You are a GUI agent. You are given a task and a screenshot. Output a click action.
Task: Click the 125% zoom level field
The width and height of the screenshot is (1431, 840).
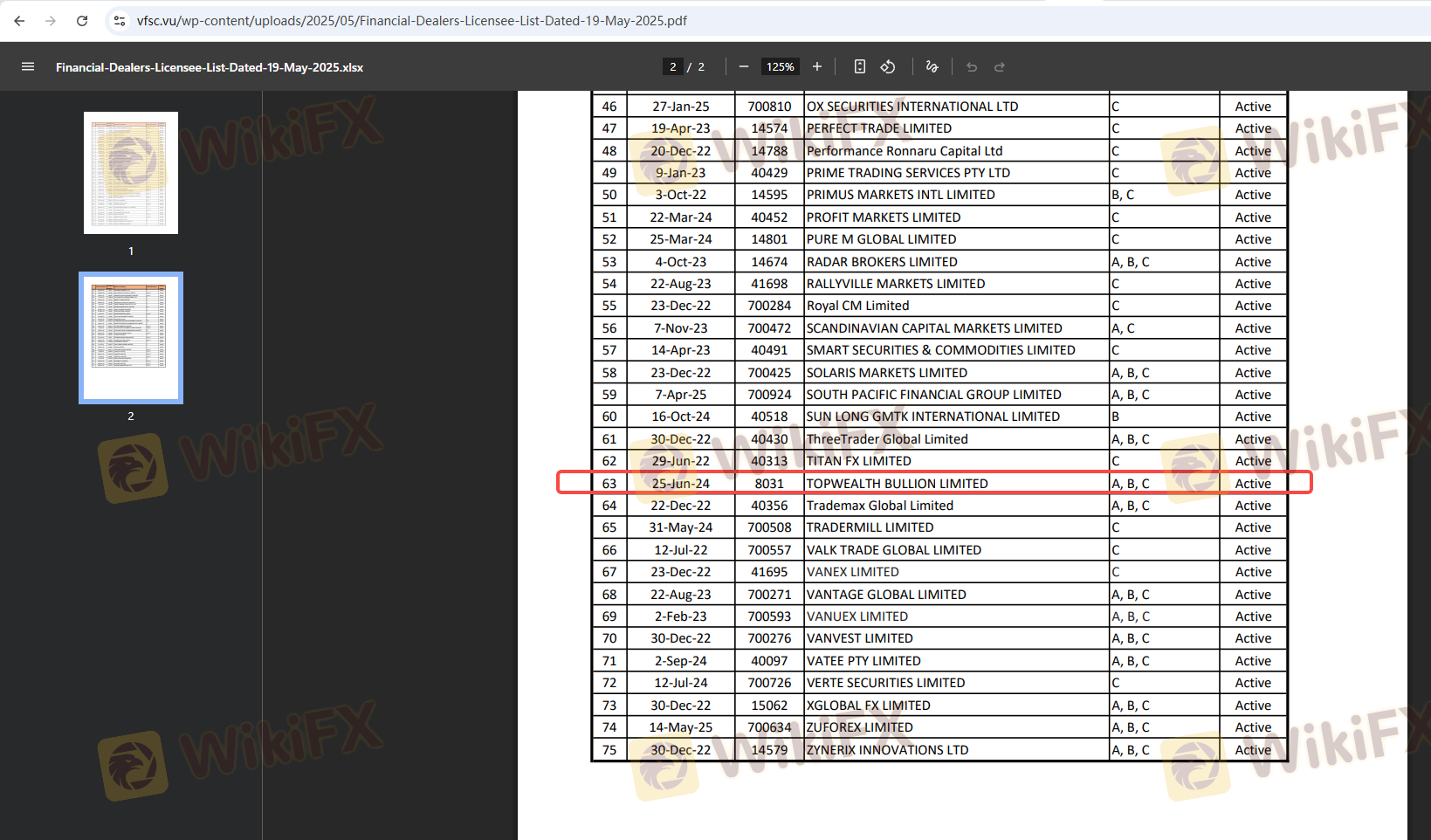(780, 67)
